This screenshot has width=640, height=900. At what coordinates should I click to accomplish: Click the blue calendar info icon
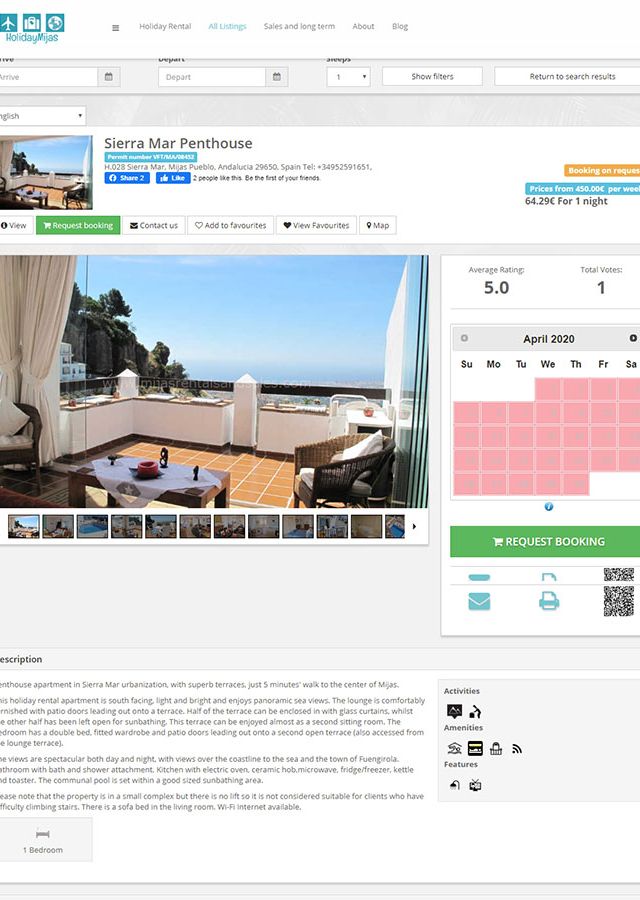[x=549, y=506]
